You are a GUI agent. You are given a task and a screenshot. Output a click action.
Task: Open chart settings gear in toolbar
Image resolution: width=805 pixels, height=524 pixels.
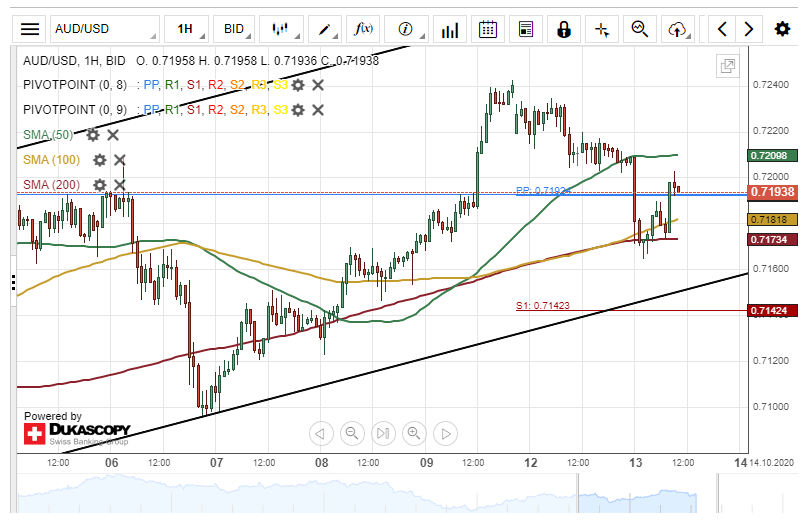tap(782, 29)
